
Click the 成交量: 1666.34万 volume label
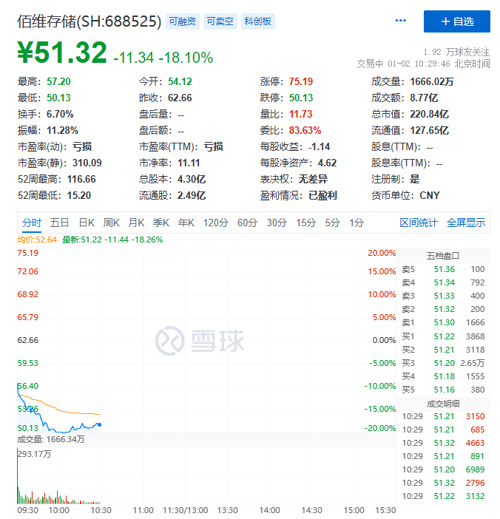point(51,439)
